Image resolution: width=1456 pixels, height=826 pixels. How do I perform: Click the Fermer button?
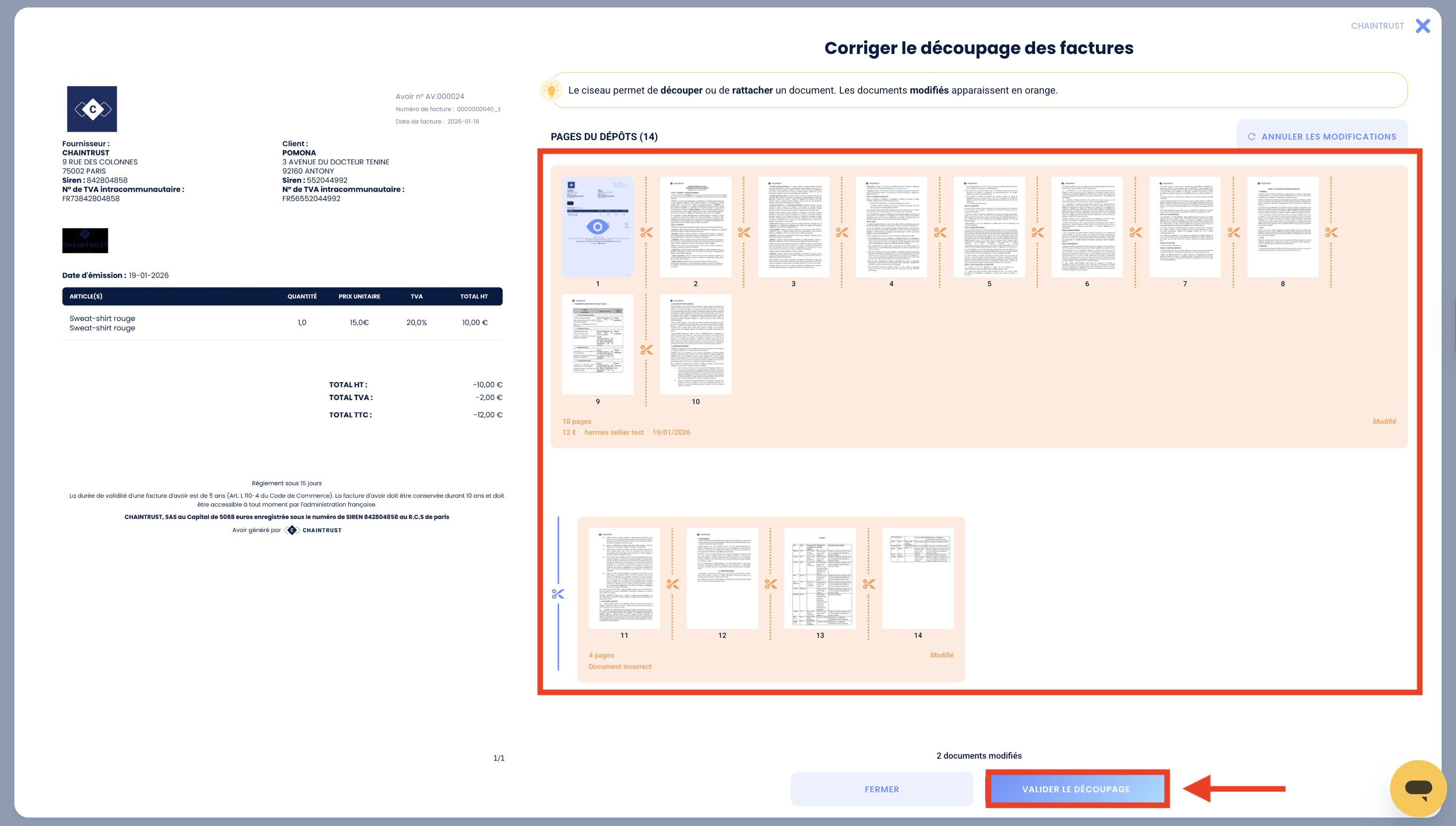point(882,789)
